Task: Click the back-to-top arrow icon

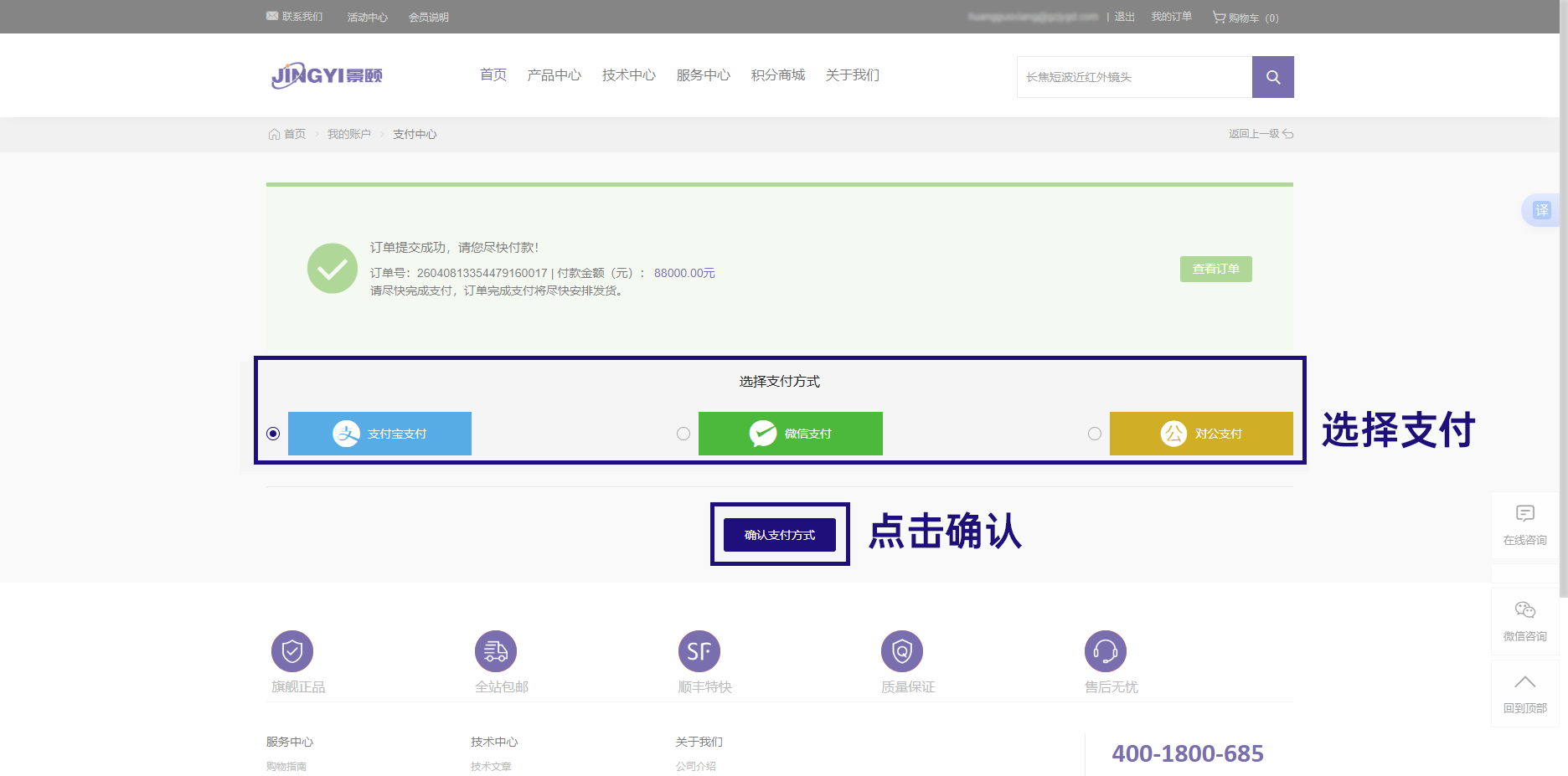Action: pos(1524,682)
